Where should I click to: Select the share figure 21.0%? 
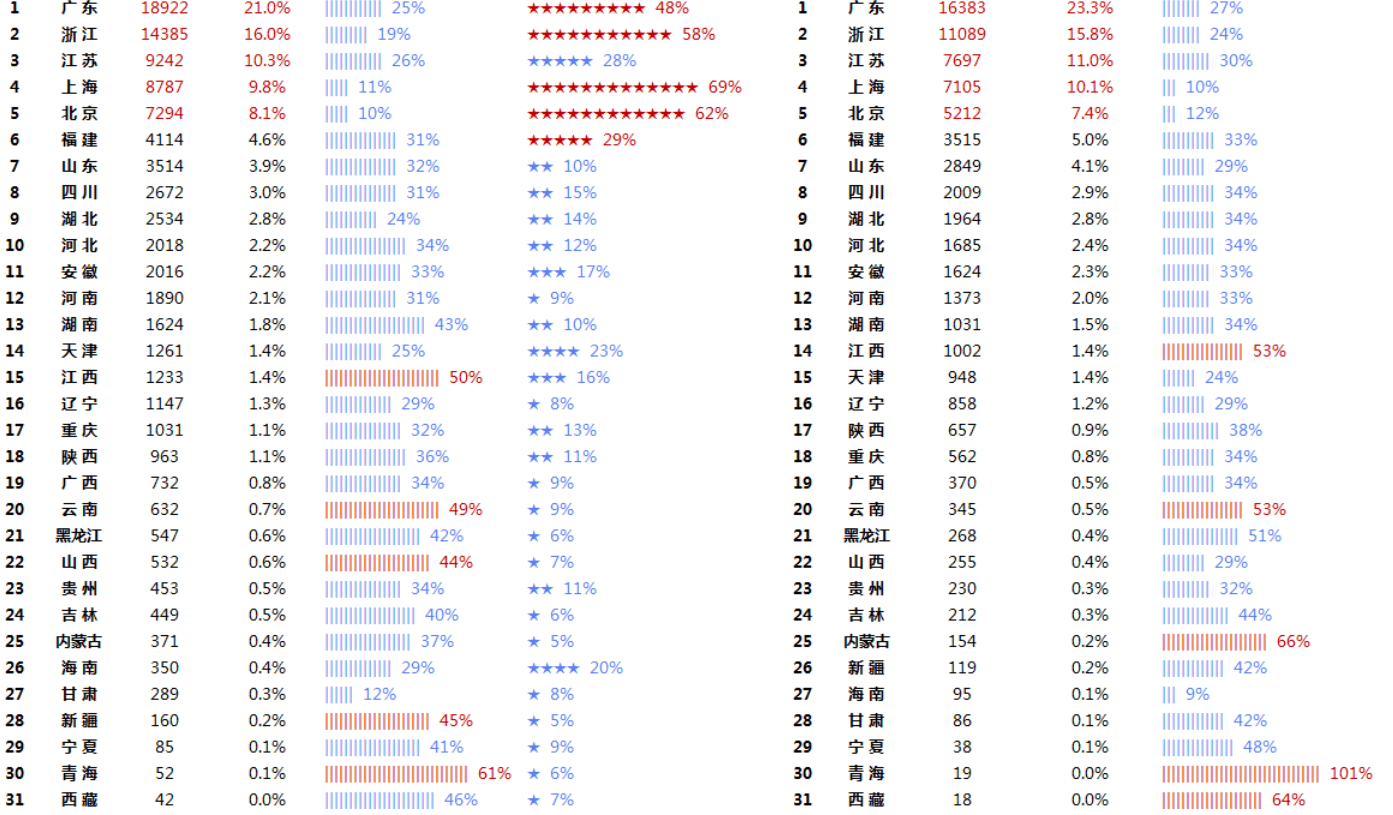point(267,8)
